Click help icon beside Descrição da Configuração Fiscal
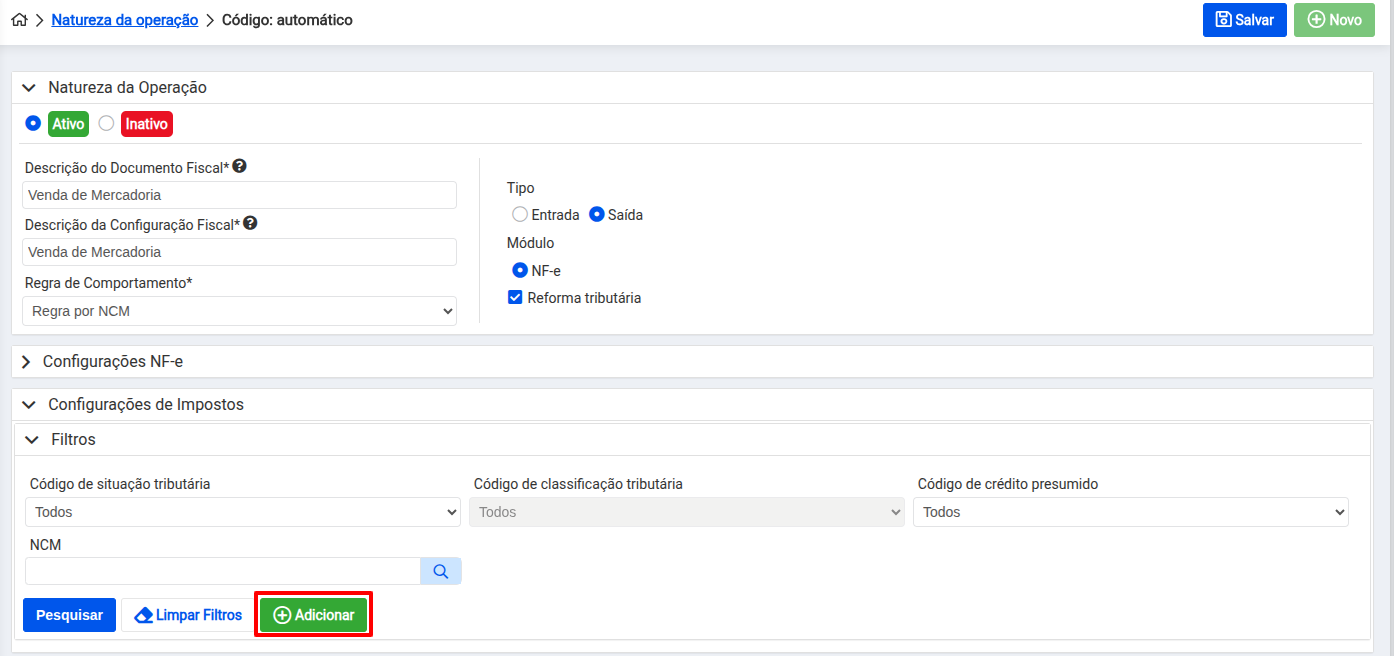The width and height of the screenshot is (1394, 656). pyautogui.click(x=250, y=224)
